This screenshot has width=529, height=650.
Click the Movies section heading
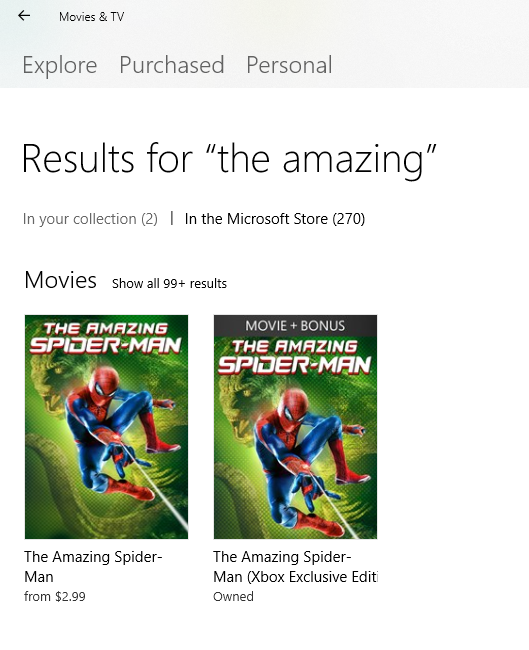pos(61,280)
